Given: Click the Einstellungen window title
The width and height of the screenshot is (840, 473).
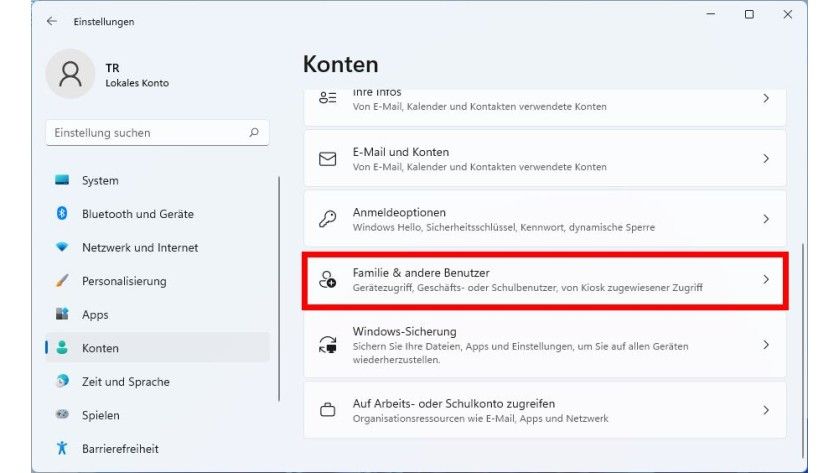Looking at the screenshot, I should click(104, 22).
